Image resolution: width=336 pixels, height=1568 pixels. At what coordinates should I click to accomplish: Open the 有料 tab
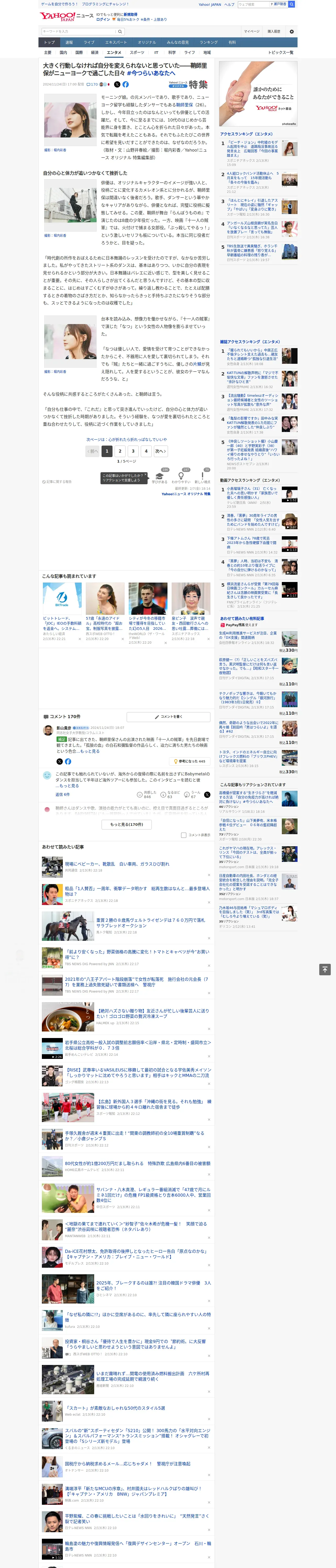[232, 43]
